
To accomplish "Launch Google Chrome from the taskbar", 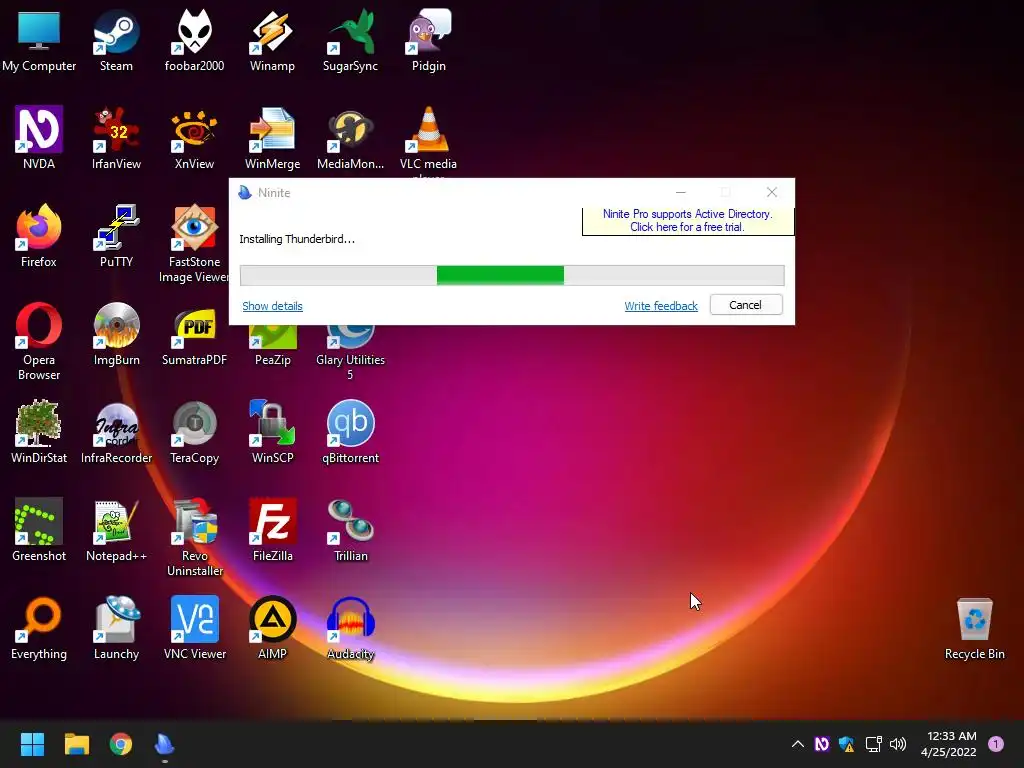I will (121, 744).
